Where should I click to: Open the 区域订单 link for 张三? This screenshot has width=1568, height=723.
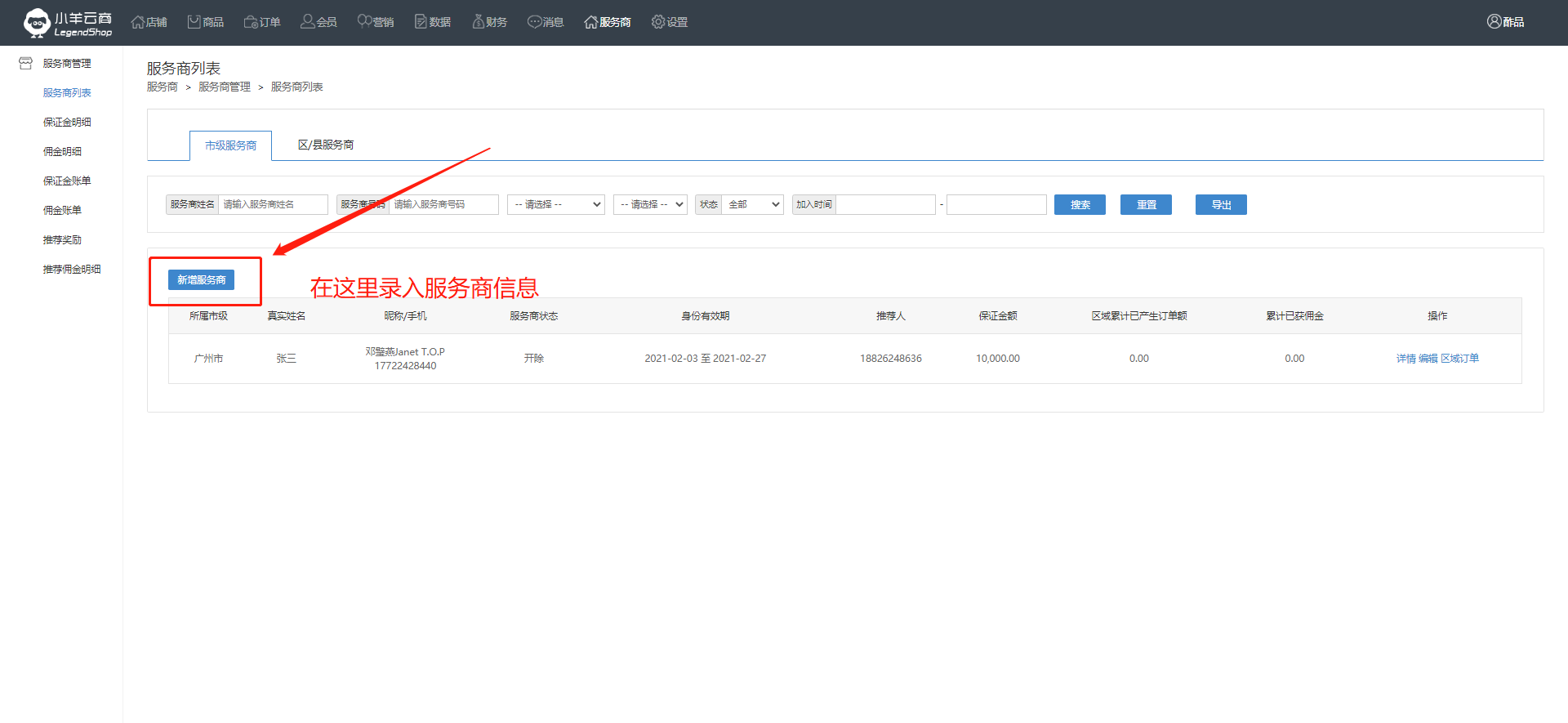(1459, 359)
